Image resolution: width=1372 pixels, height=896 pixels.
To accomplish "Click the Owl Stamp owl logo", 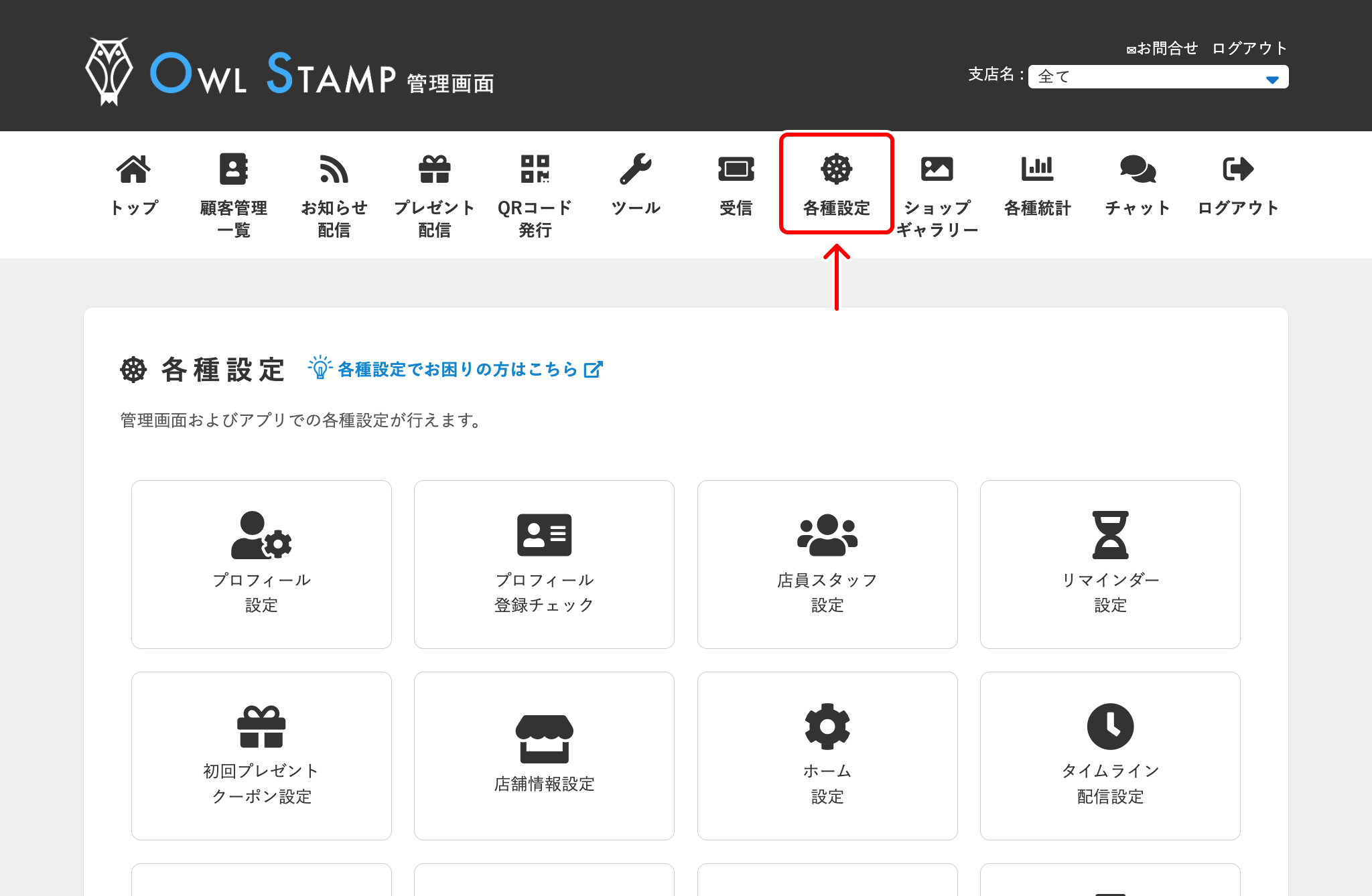I will coord(109,72).
